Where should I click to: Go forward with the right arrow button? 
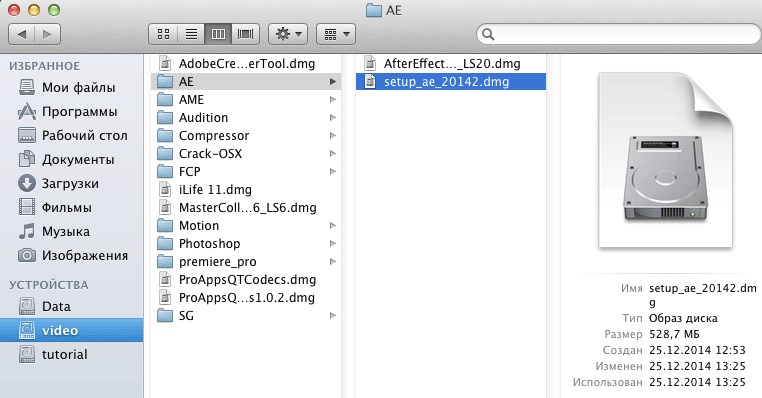pos(48,34)
